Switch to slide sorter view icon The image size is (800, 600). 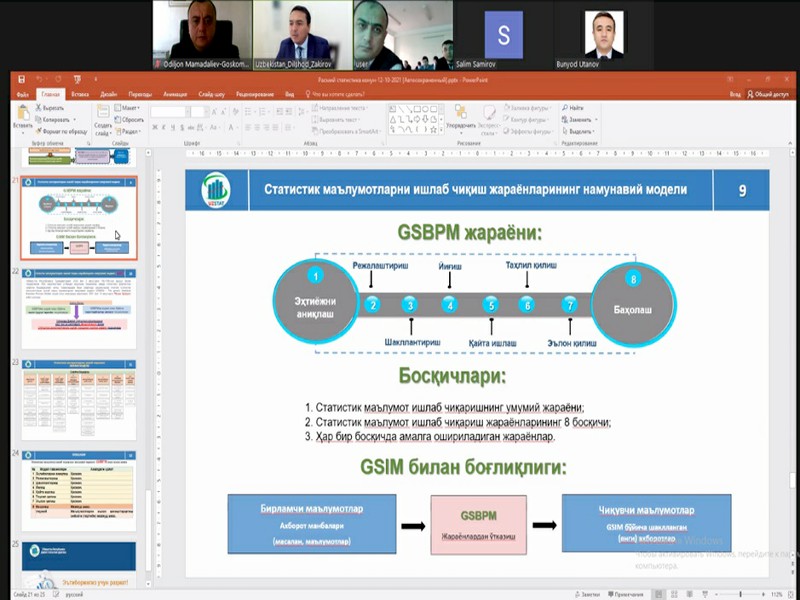click(672, 594)
